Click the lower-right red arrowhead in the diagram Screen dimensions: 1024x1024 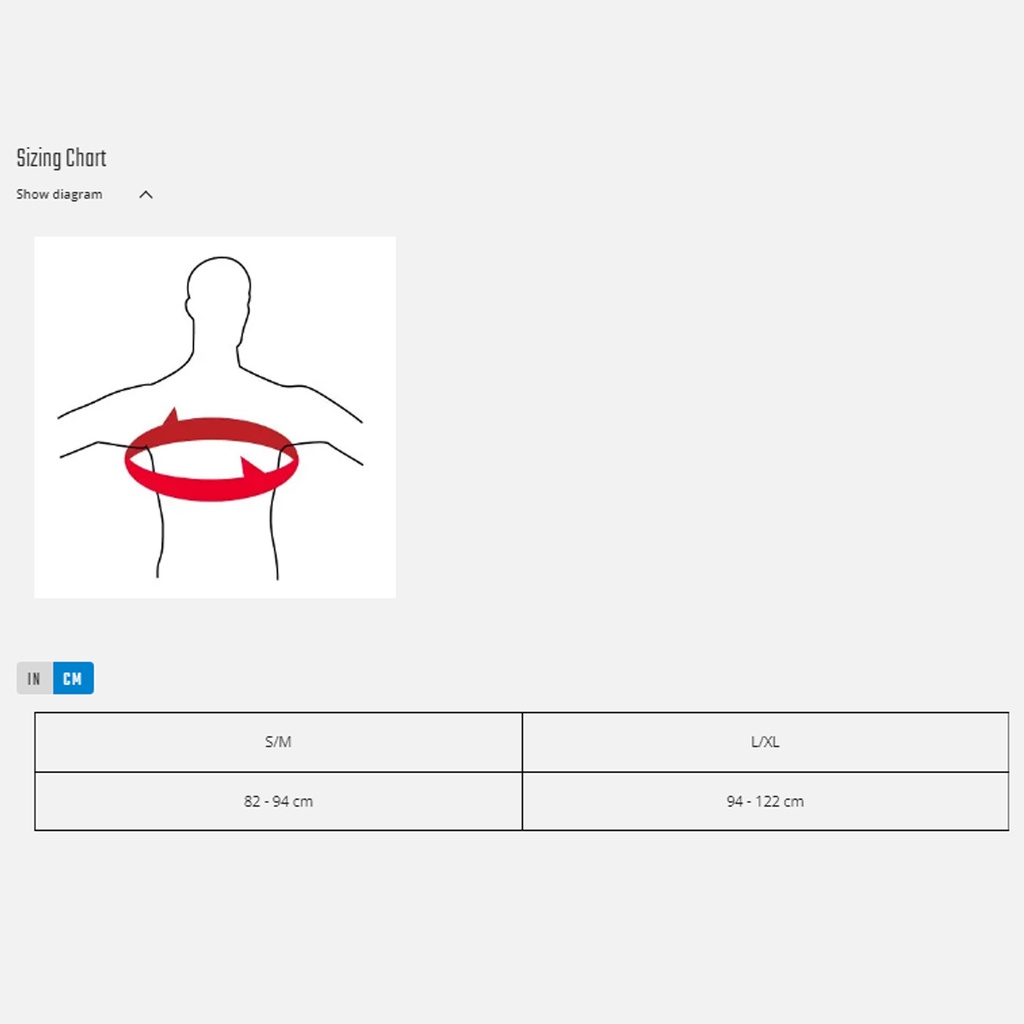pyautogui.click(x=252, y=467)
